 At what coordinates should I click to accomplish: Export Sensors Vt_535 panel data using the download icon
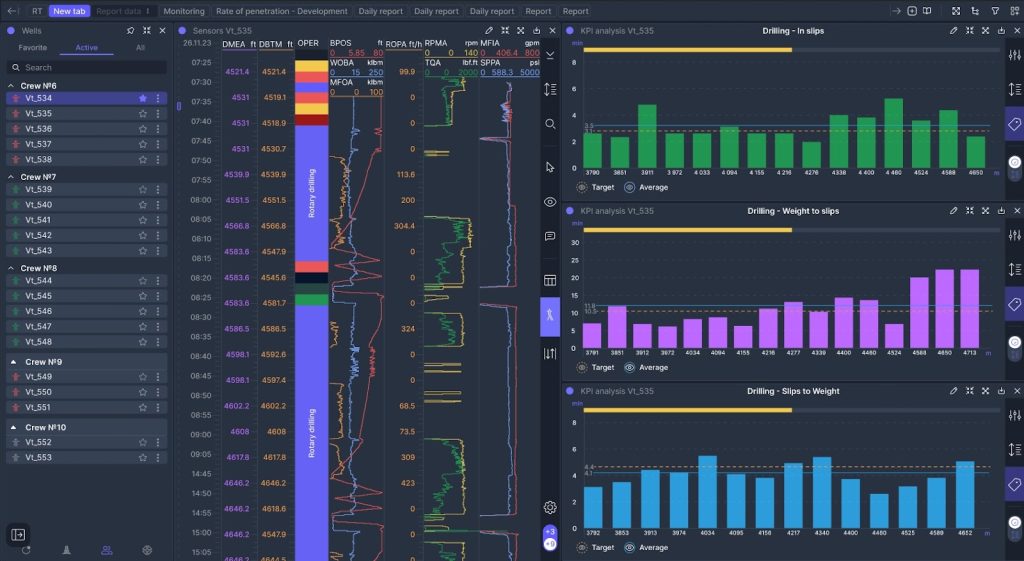click(x=536, y=31)
